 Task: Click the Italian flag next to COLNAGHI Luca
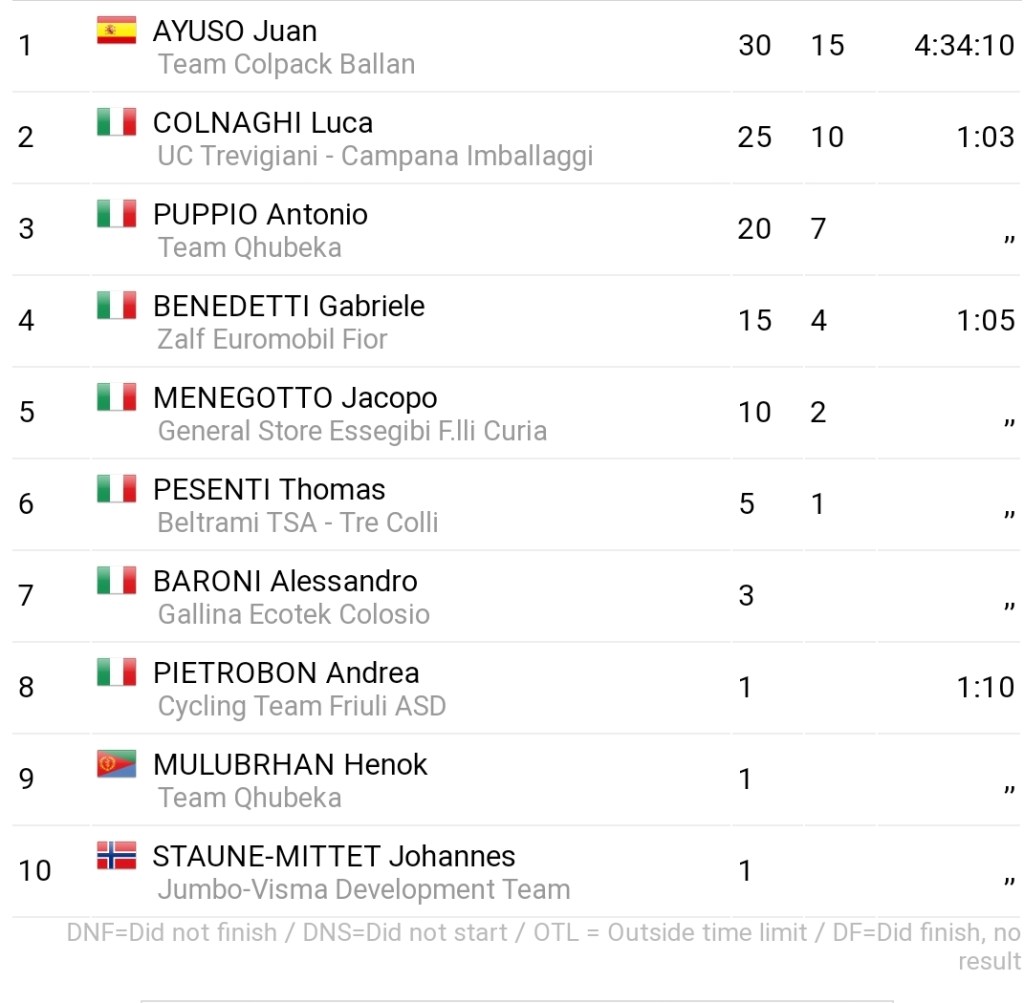coord(117,122)
